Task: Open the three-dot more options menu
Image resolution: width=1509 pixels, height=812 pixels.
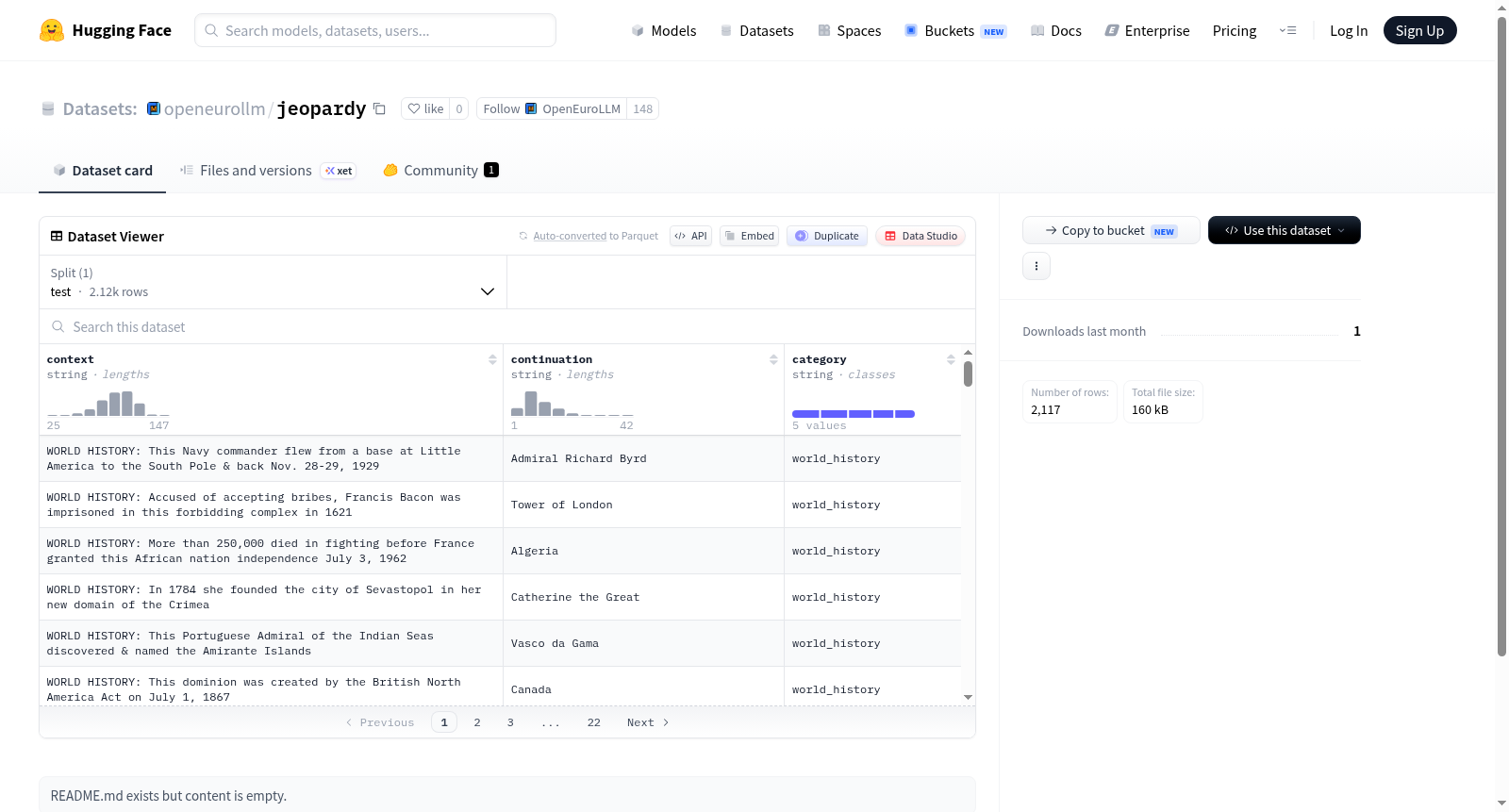Action: coord(1036,266)
